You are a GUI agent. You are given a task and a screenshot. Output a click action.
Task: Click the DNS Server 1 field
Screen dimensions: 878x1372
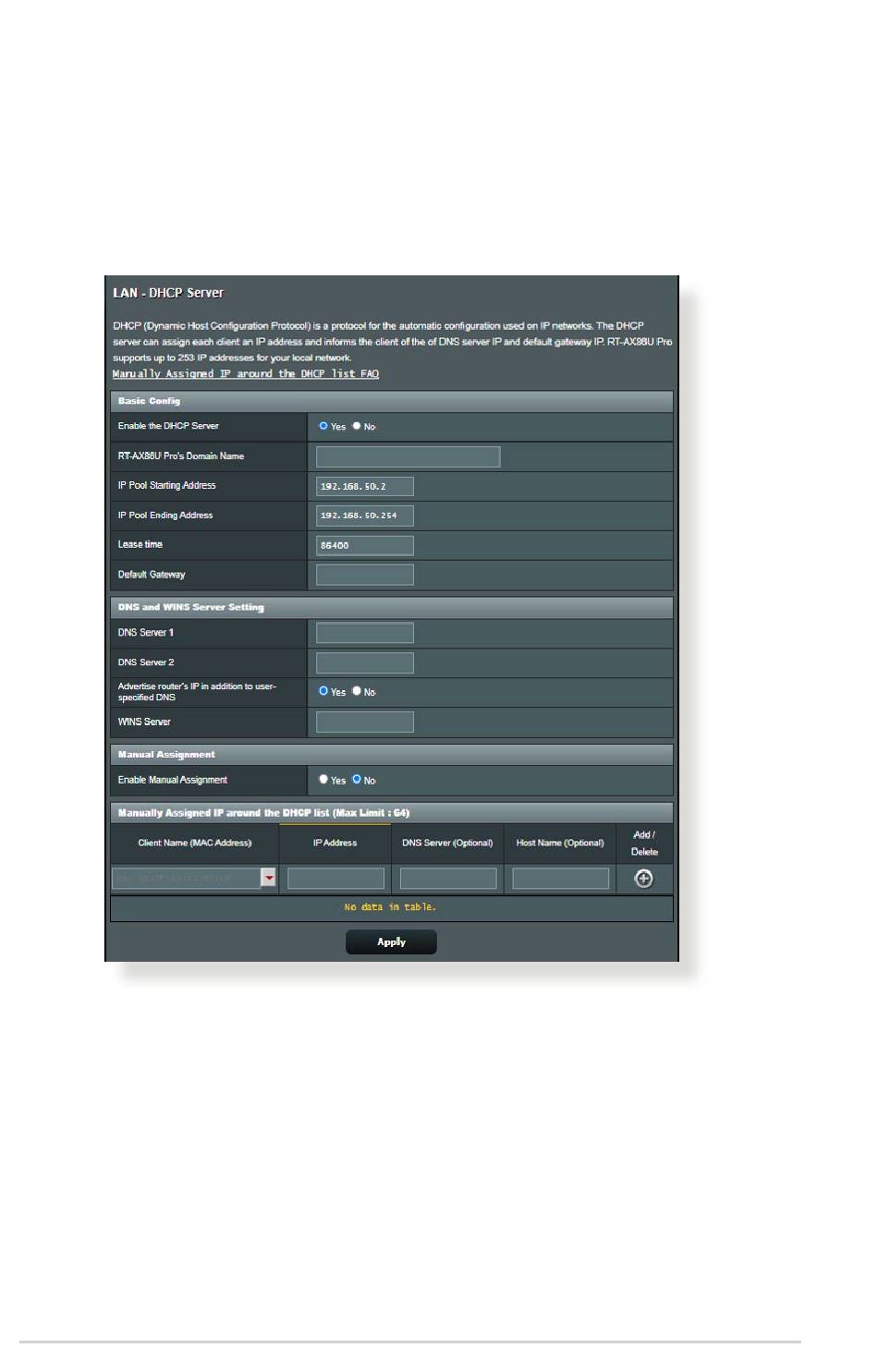364,633
